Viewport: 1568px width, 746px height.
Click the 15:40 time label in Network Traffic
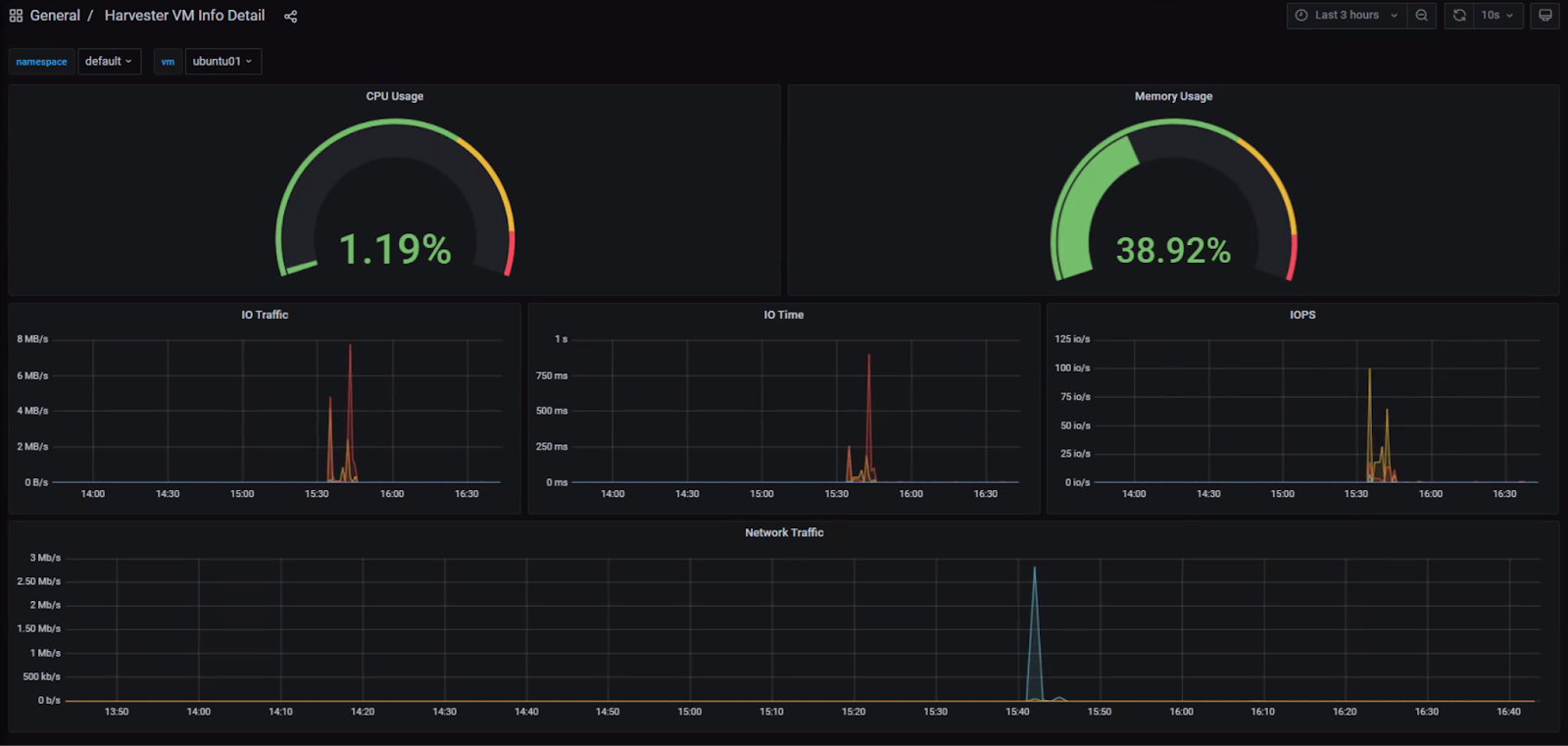[x=1017, y=712]
